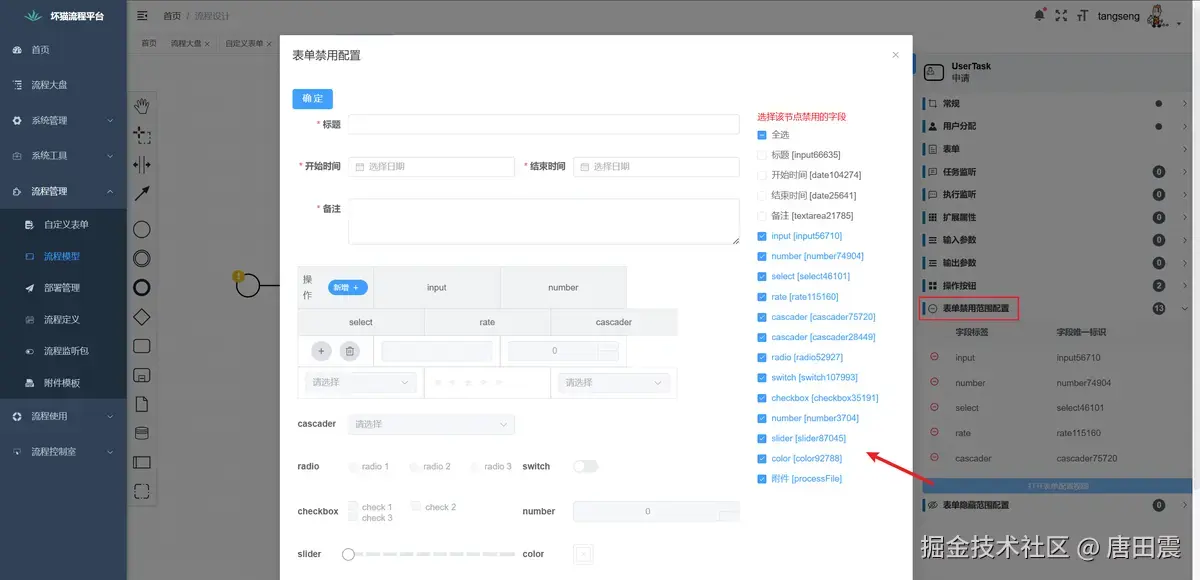
Task: Click the trash delete button in table row
Action: coord(349,351)
